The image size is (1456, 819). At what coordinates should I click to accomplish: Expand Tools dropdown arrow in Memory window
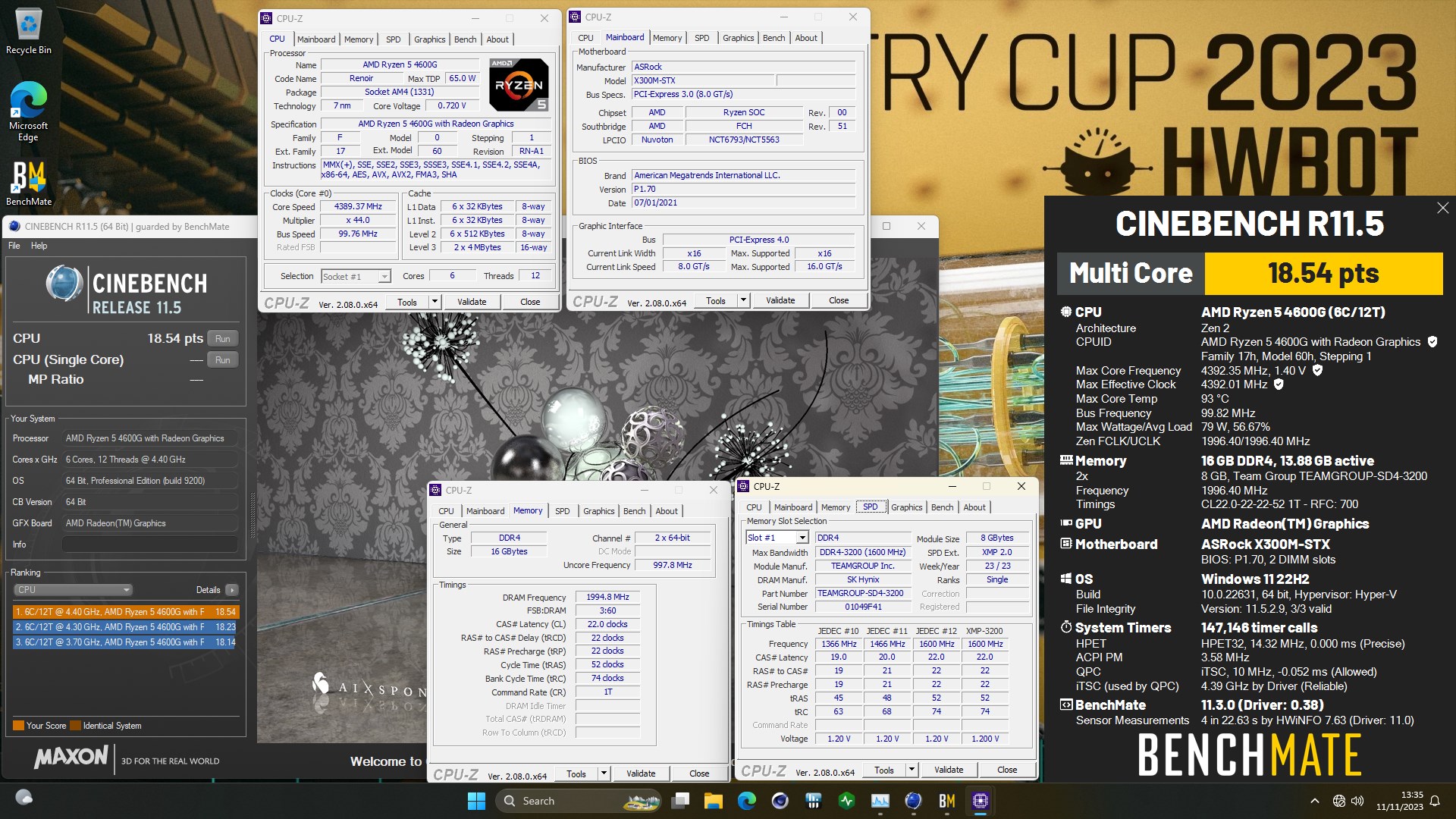[x=604, y=773]
